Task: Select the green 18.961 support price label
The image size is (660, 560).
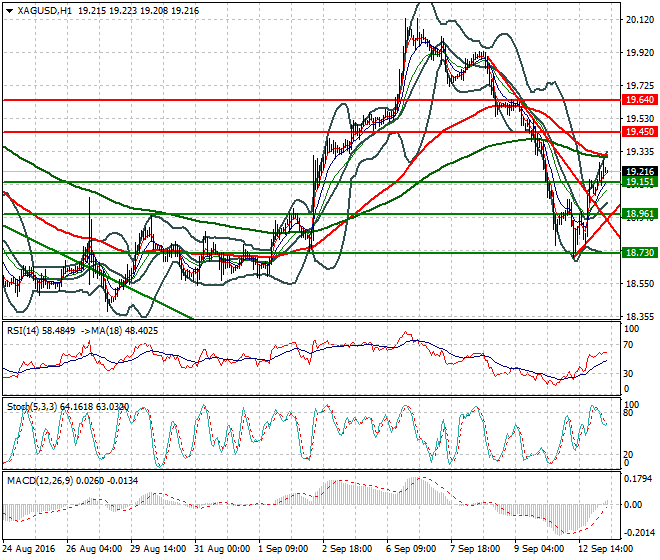Action: coord(640,214)
